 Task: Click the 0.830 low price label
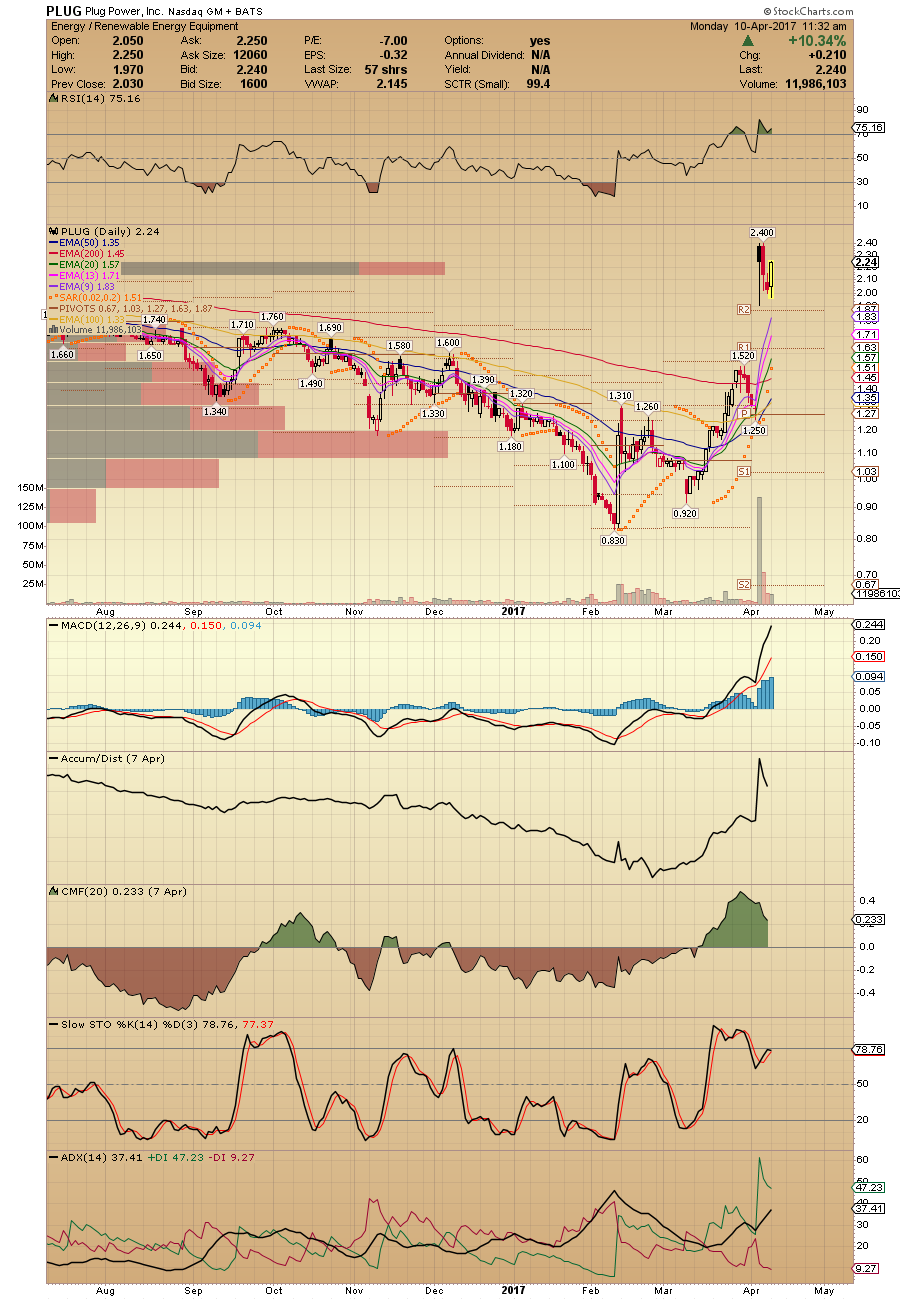612,540
